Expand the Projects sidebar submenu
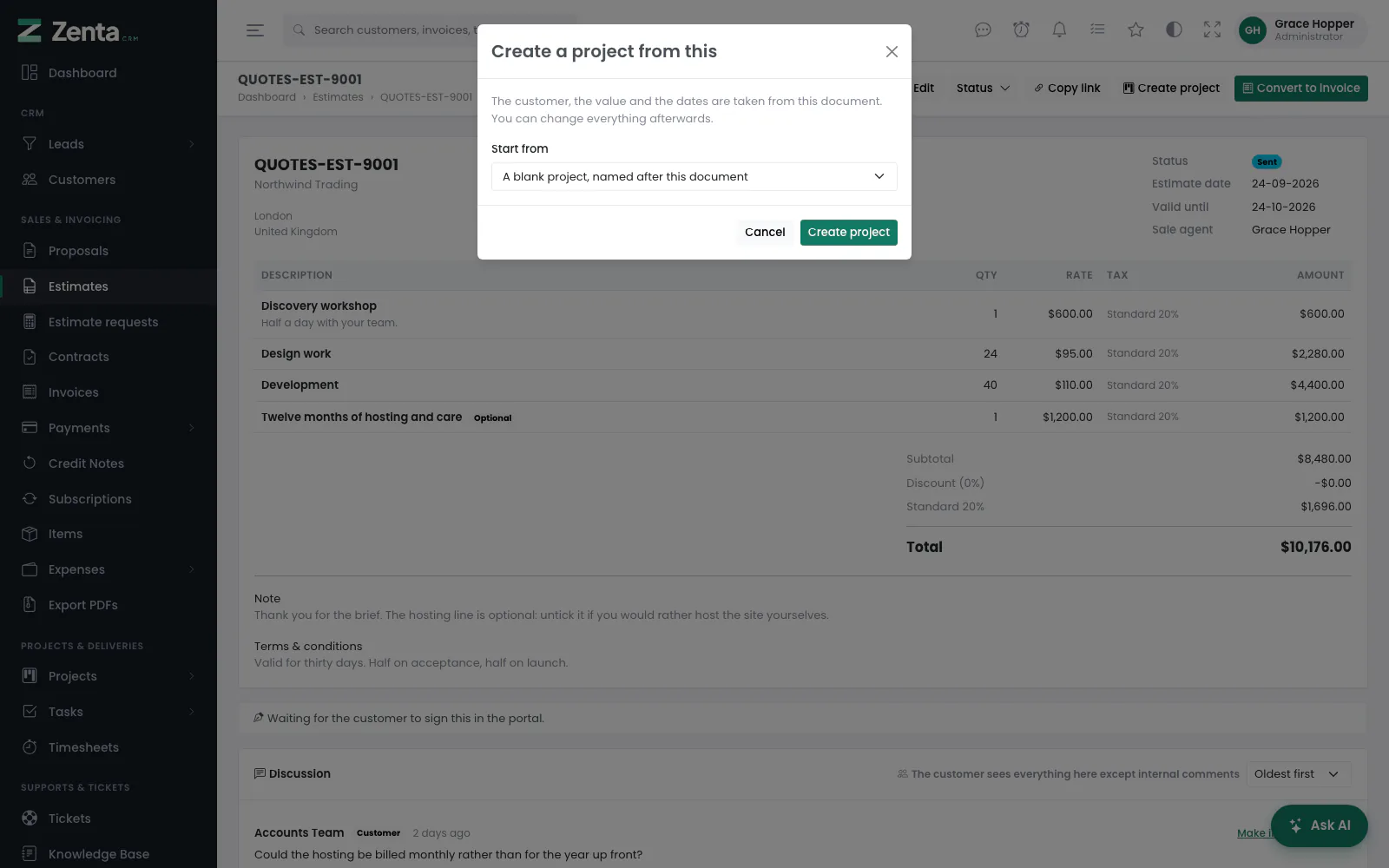 109,676
